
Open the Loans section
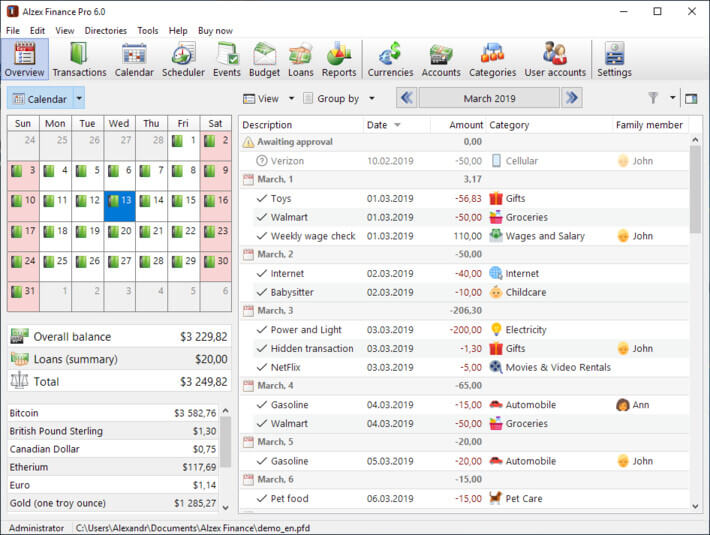(x=300, y=60)
